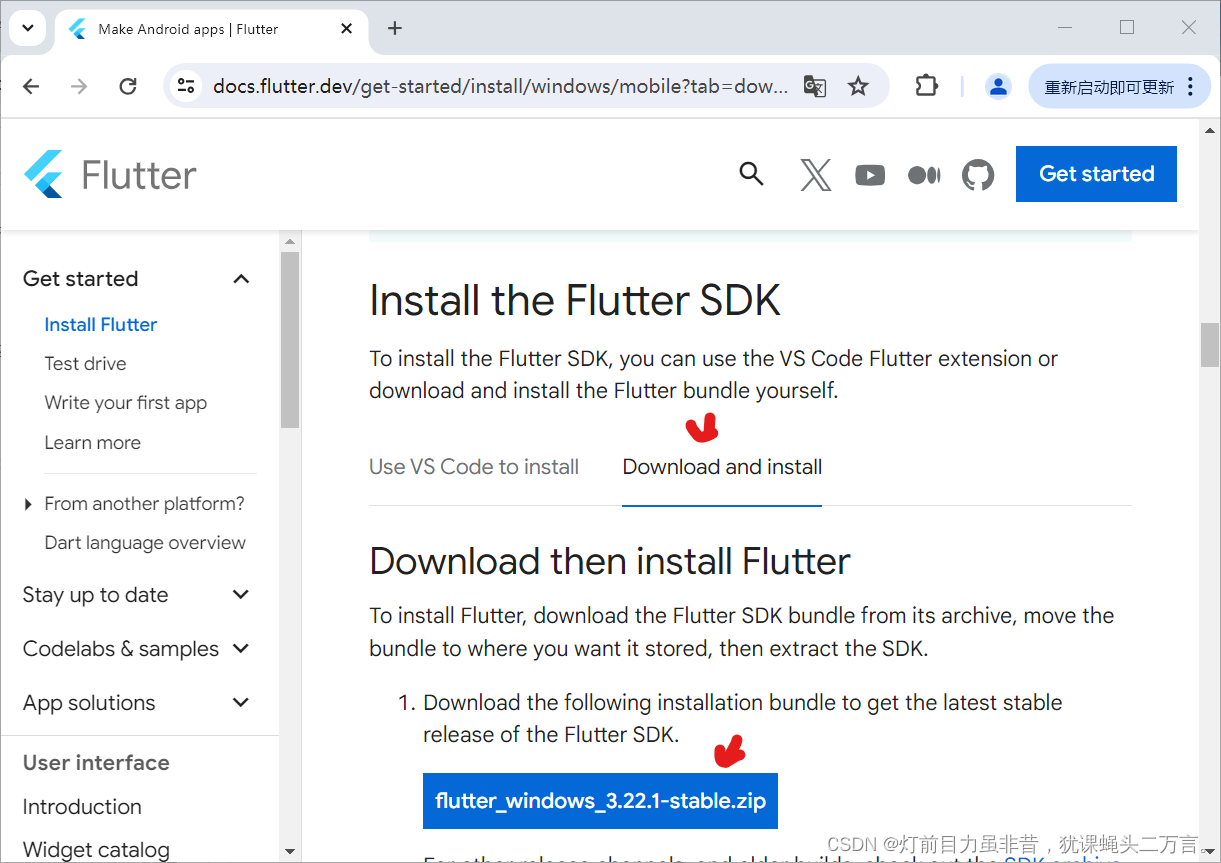Open Chrome three-dot menu
This screenshot has height=863, width=1221.
(x=1190, y=87)
